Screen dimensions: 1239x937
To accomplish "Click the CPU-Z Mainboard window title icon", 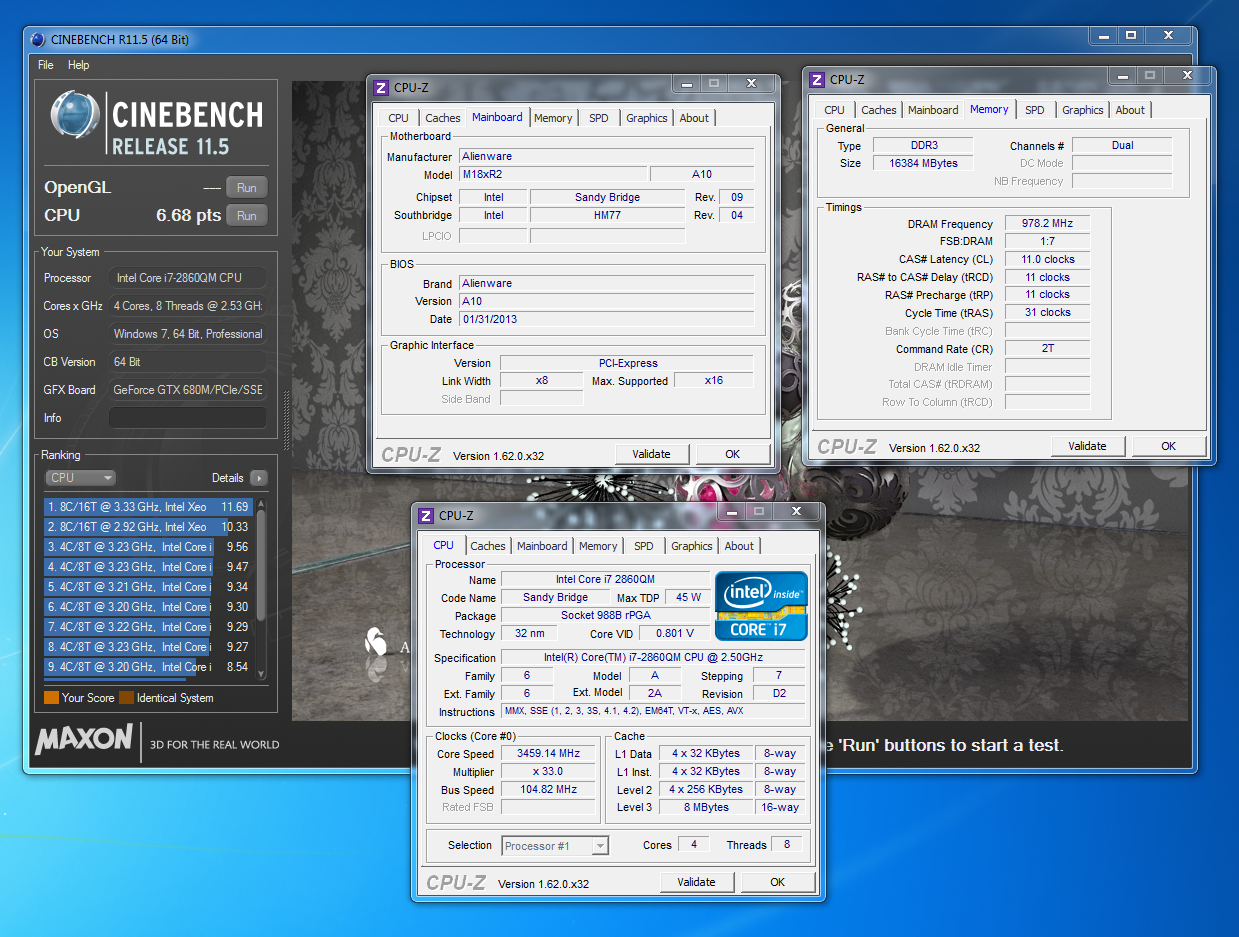I will 380,88.
